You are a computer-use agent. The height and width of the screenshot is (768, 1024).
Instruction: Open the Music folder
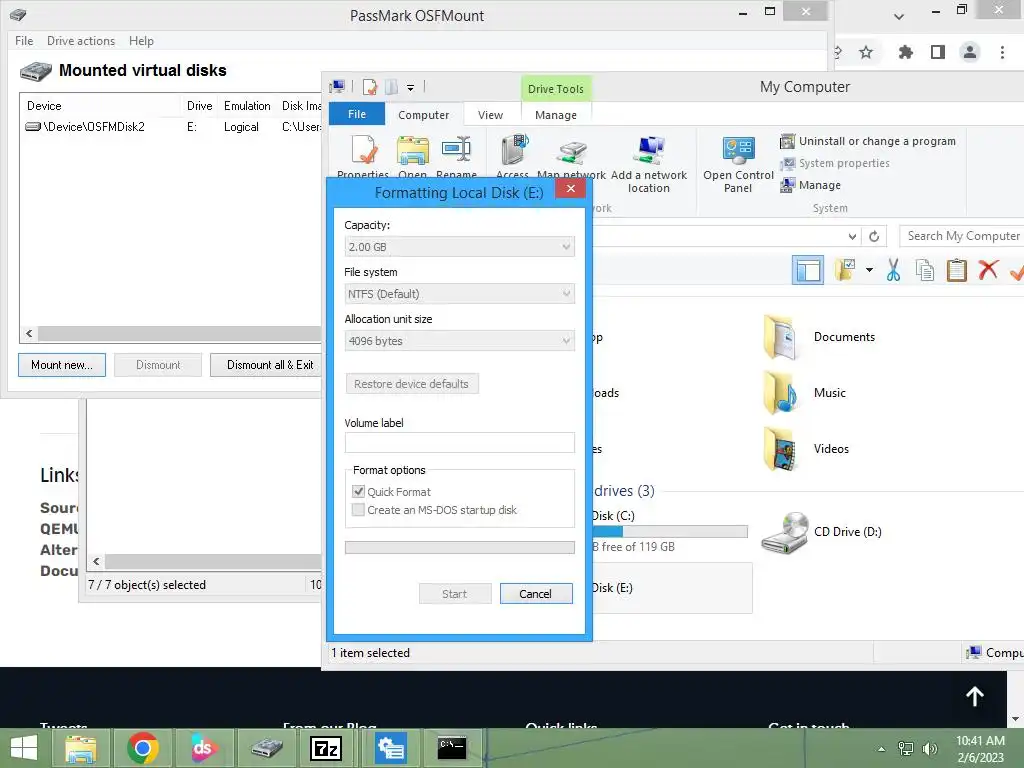(805, 392)
